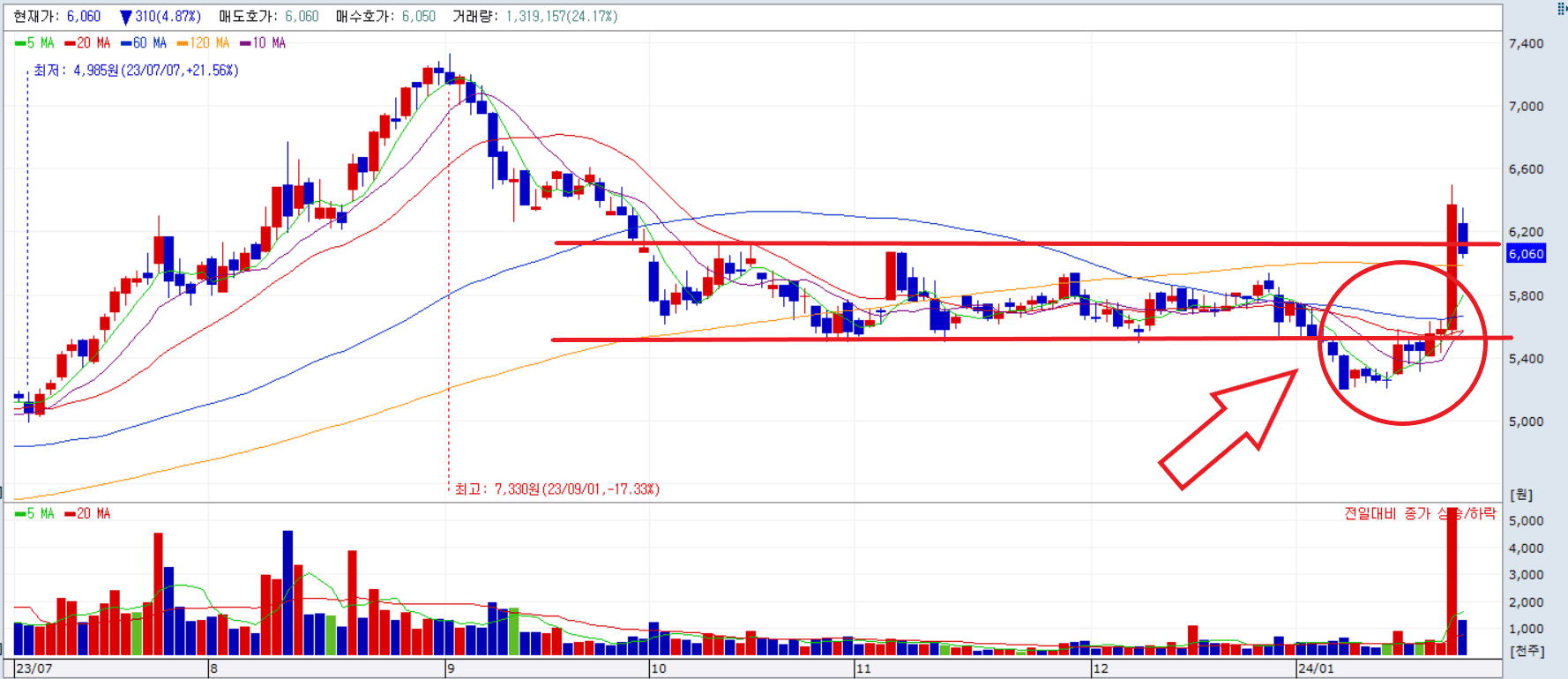The width and height of the screenshot is (1568, 679).
Task: Click the 5,000 label on the volume axis
Action: (1526, 521)
